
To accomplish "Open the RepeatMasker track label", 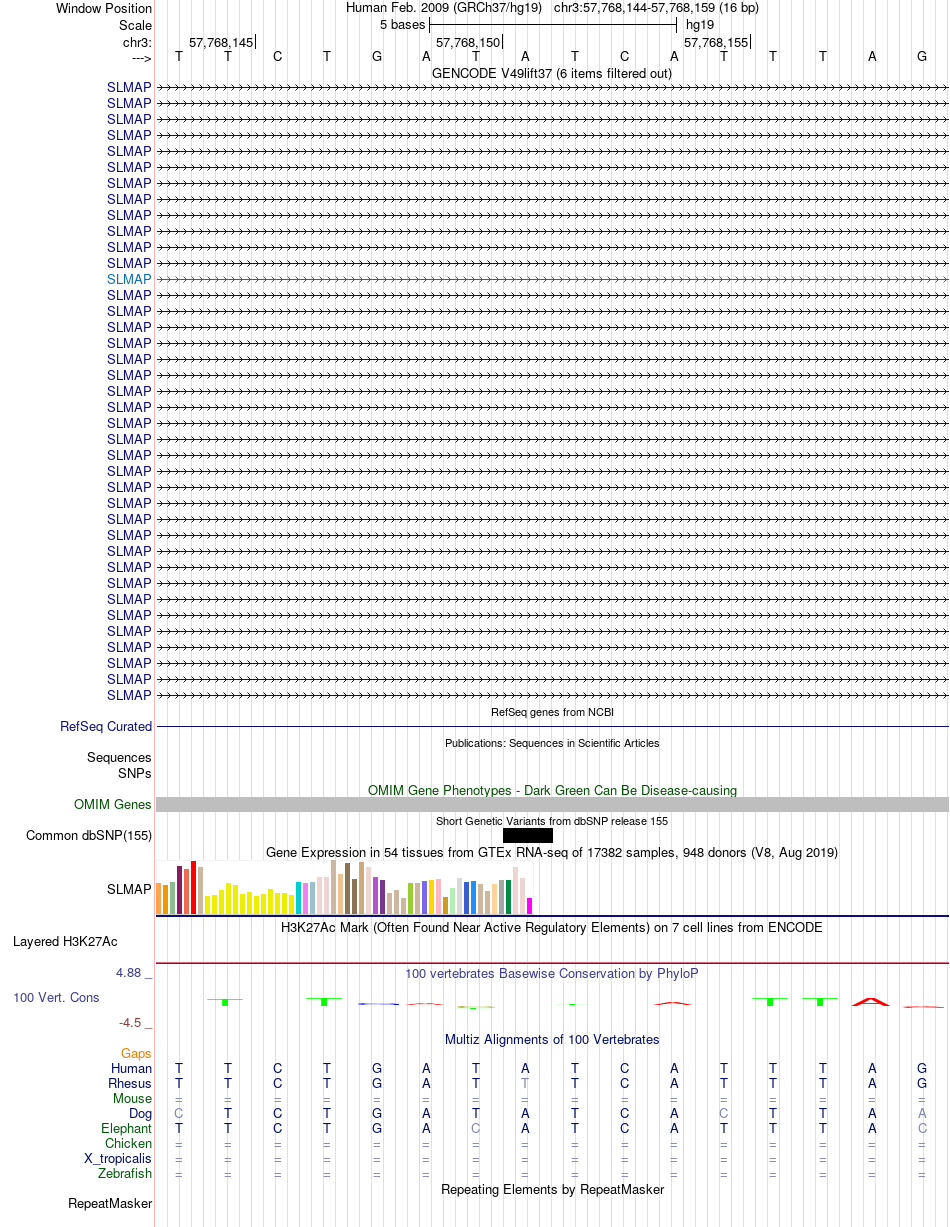I will click(110, 1204).
